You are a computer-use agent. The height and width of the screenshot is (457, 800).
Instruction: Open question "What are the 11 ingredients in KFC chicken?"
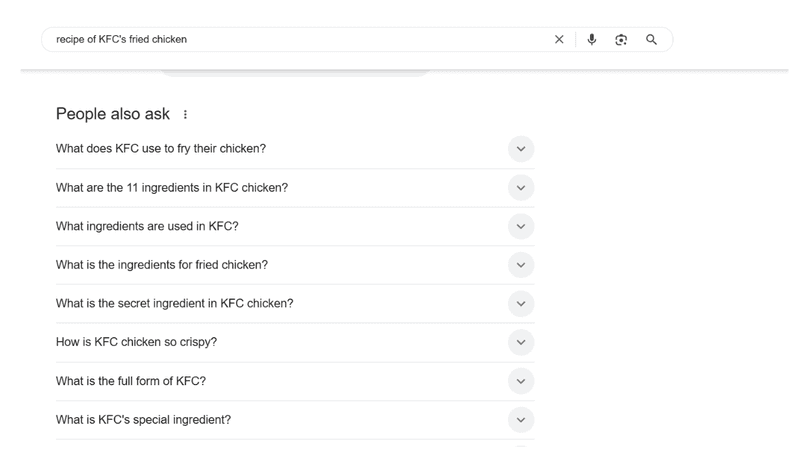point(172,188)
